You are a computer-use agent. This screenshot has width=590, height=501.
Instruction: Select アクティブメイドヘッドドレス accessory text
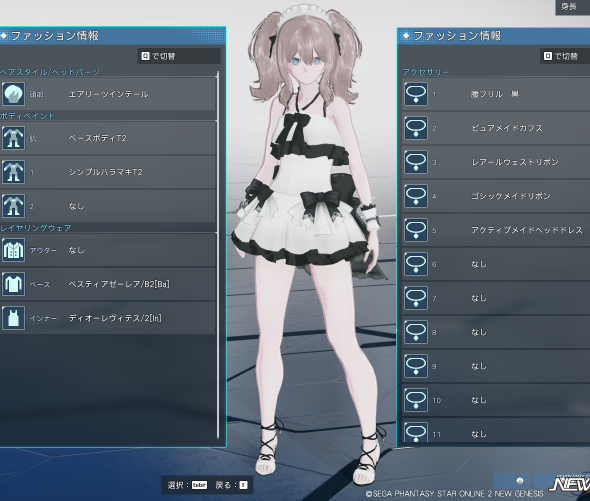coord(527,230)
